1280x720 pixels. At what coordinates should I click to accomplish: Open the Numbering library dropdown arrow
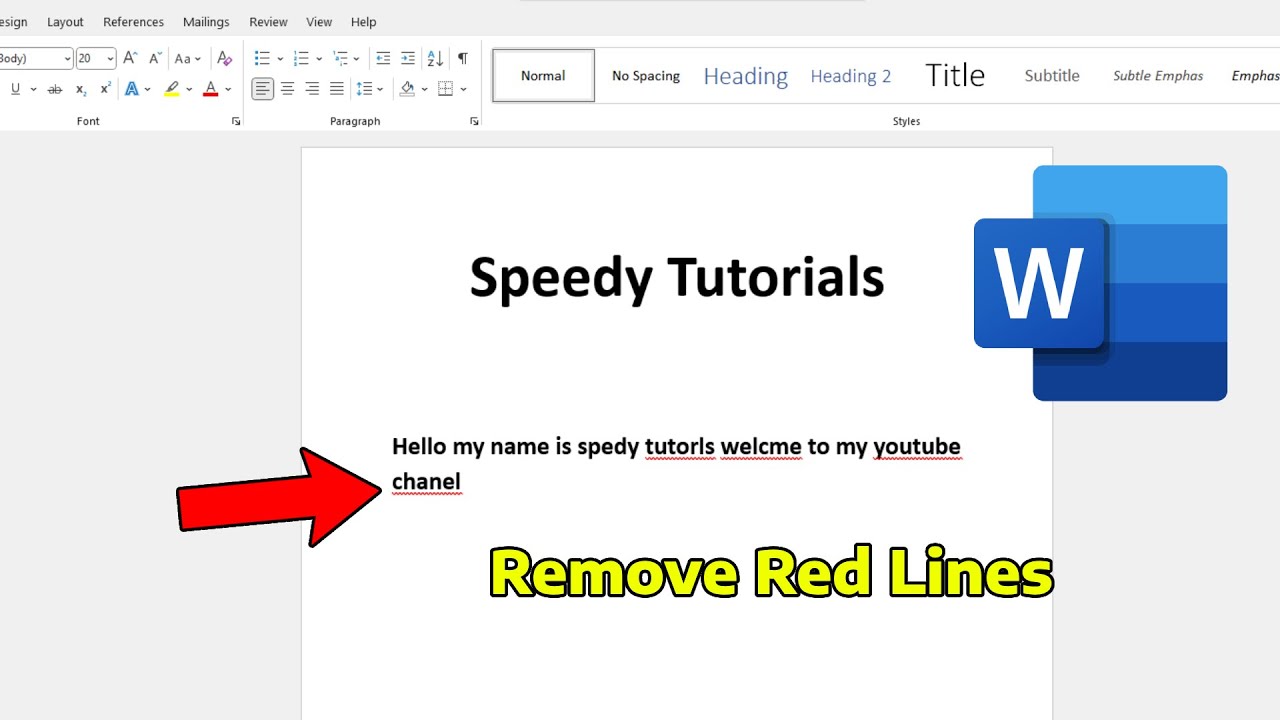tap(319, 58)
